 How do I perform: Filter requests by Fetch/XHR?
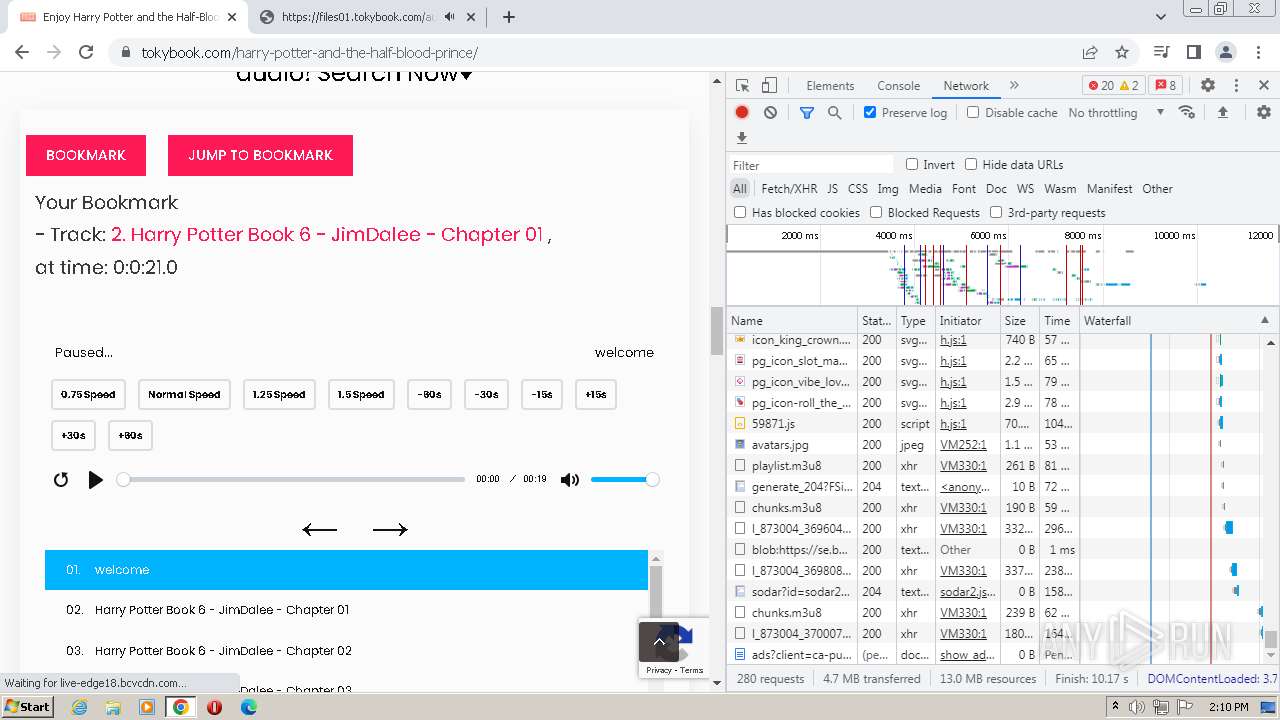(x=789, y=188)
